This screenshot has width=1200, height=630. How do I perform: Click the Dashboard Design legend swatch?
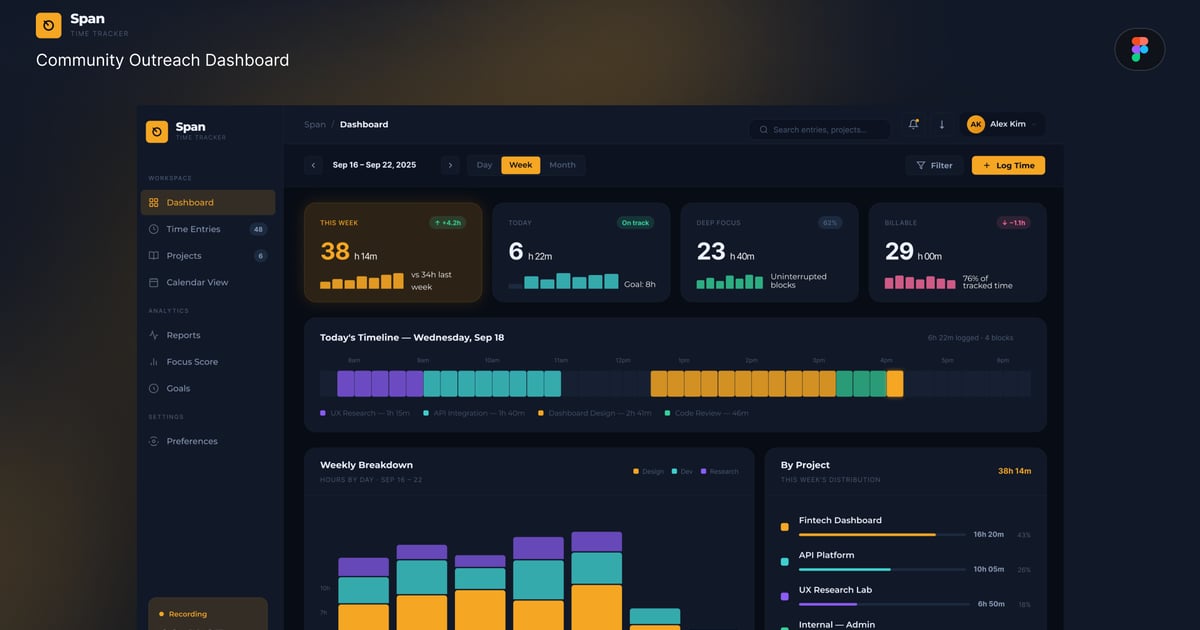(541, 413)
